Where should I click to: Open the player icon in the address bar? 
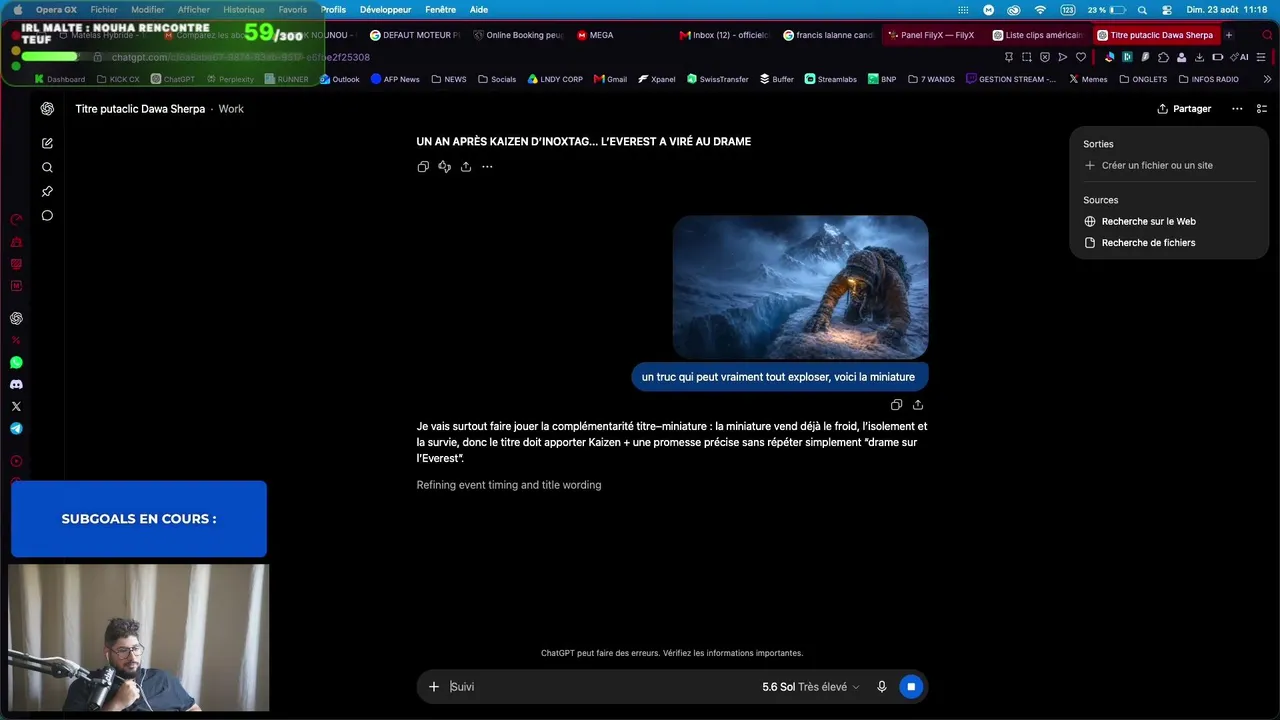[1063, 57]
